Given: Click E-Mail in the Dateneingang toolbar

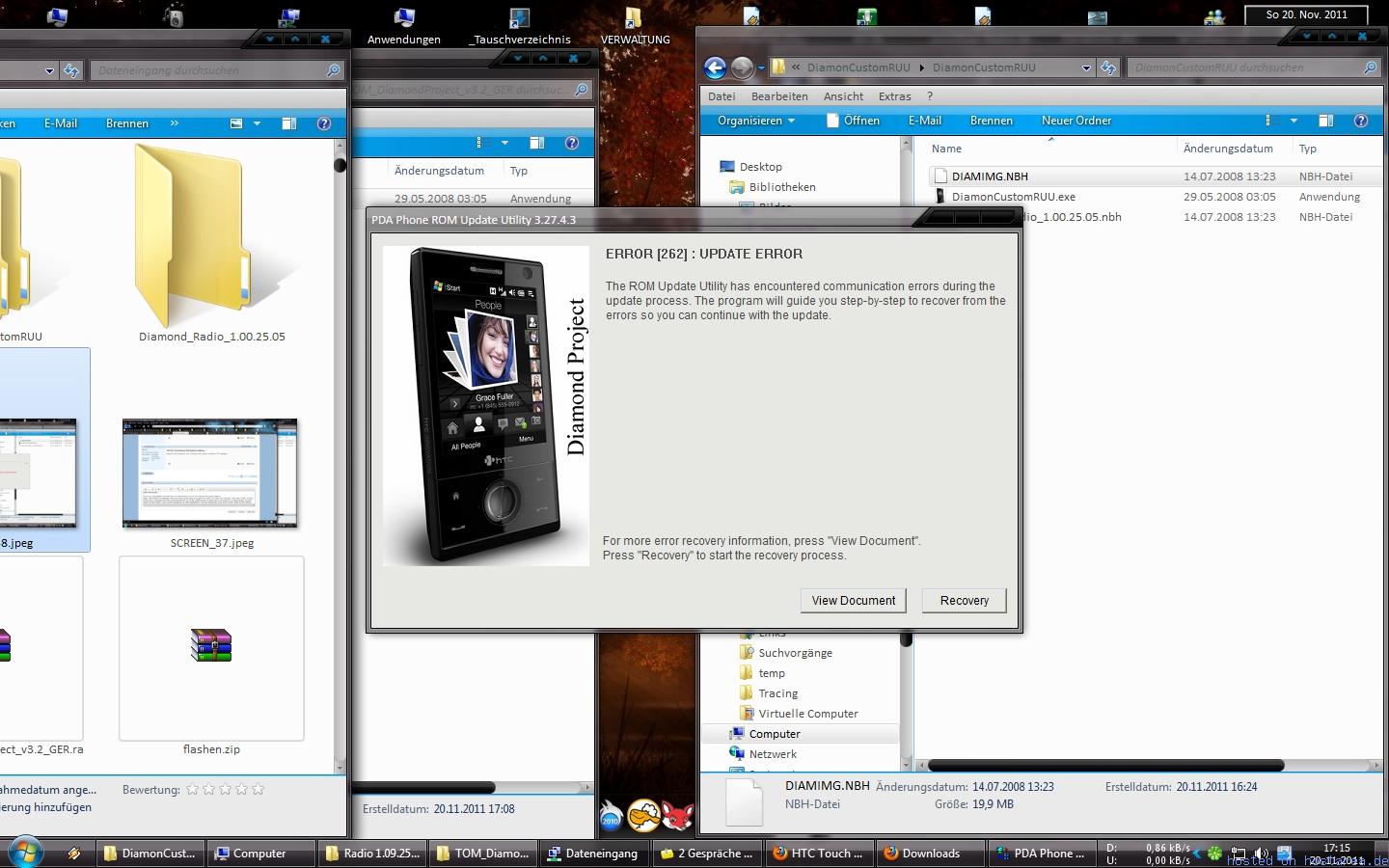Looking at the screenshot, I should point(61,123).
